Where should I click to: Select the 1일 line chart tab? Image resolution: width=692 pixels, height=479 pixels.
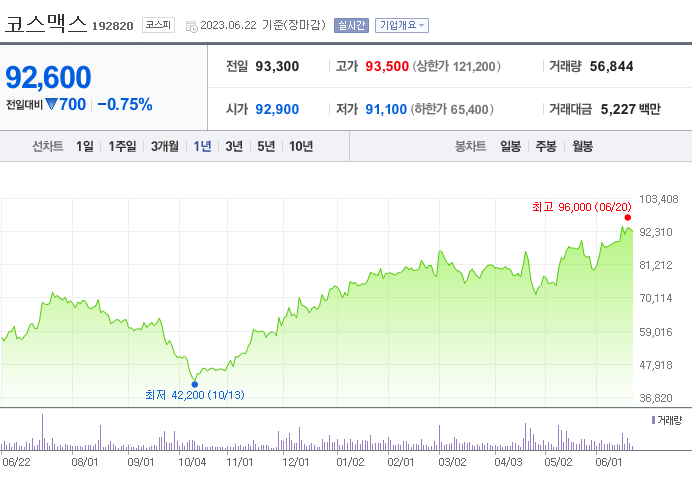coord(85,146)
